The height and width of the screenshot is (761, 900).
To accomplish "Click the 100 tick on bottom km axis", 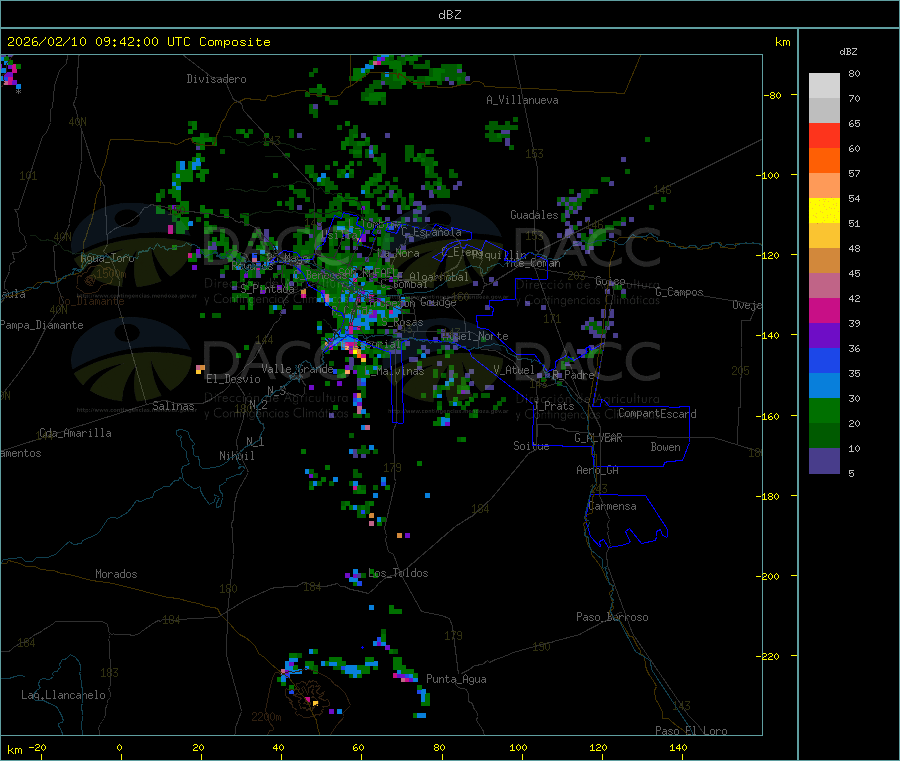I will coord(518,747).
